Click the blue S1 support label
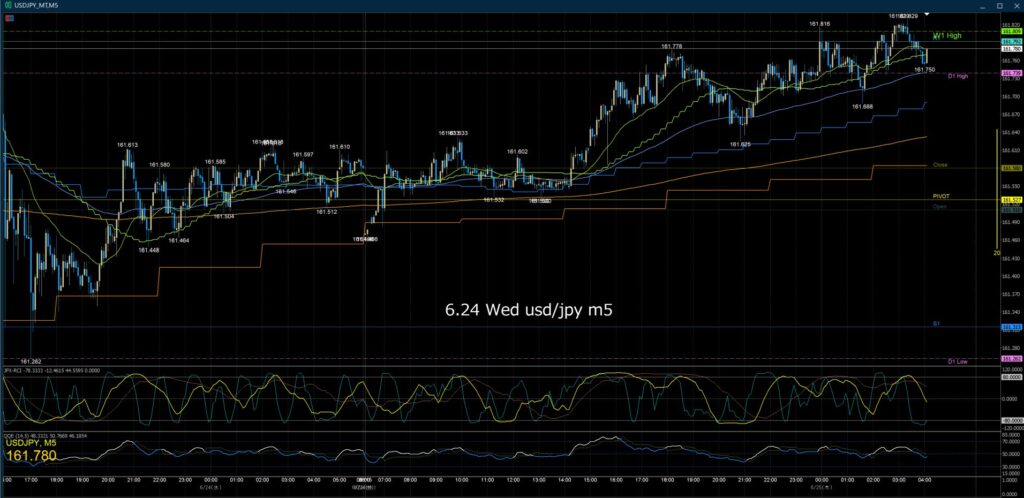The width and height of the screenshot is (1024, 498). (936, 323)
